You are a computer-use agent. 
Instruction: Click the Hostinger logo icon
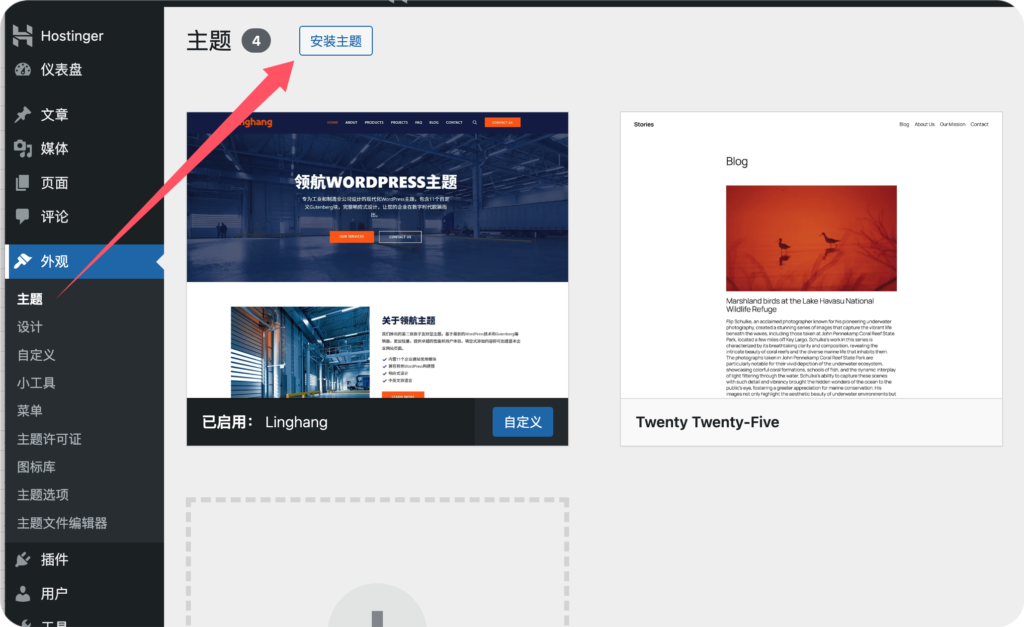22,36
